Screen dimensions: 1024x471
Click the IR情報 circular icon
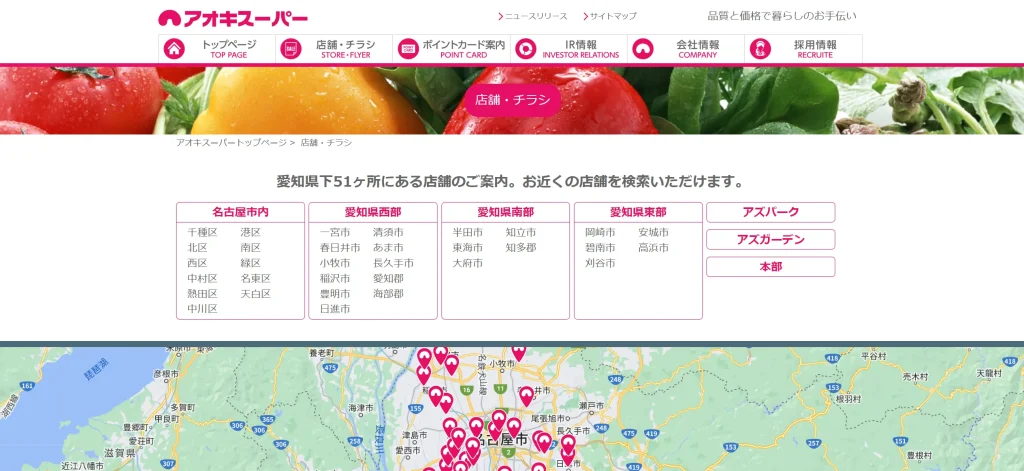(525, 49)
